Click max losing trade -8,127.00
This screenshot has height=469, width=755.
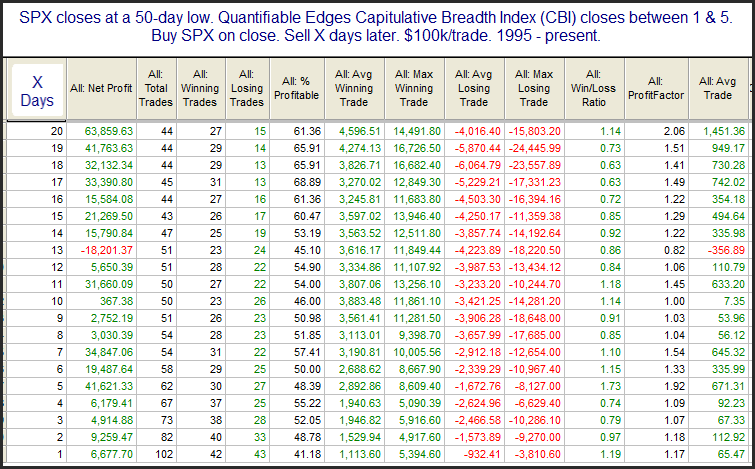538,386
